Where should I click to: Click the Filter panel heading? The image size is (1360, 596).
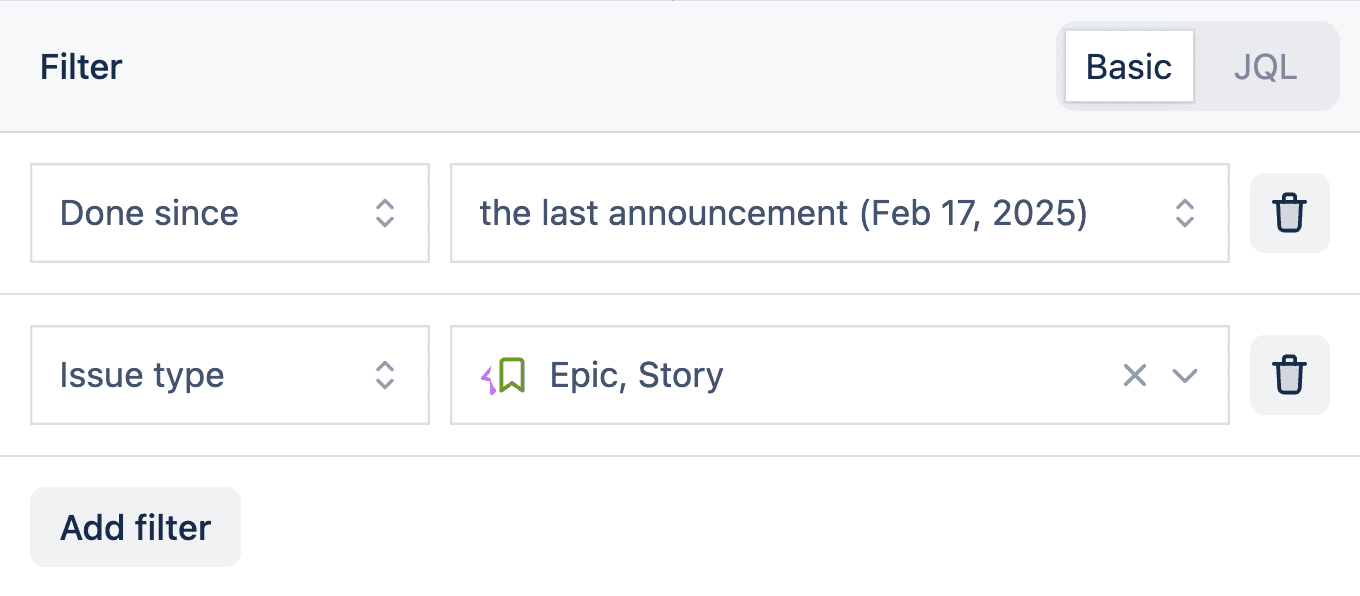pos(81,67)
